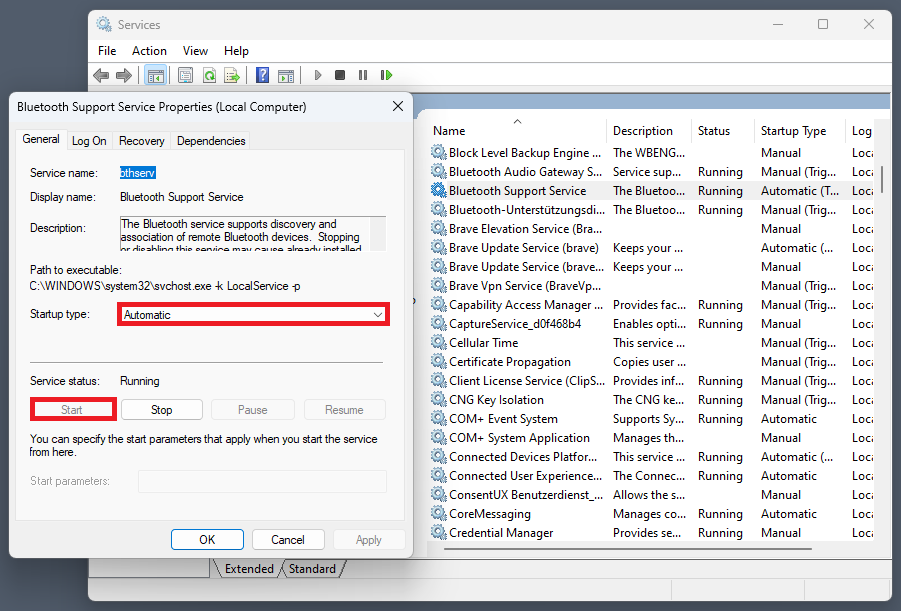Click the Cancel button
This screenshot has height=611, width=901.
[x=288, y=540]
